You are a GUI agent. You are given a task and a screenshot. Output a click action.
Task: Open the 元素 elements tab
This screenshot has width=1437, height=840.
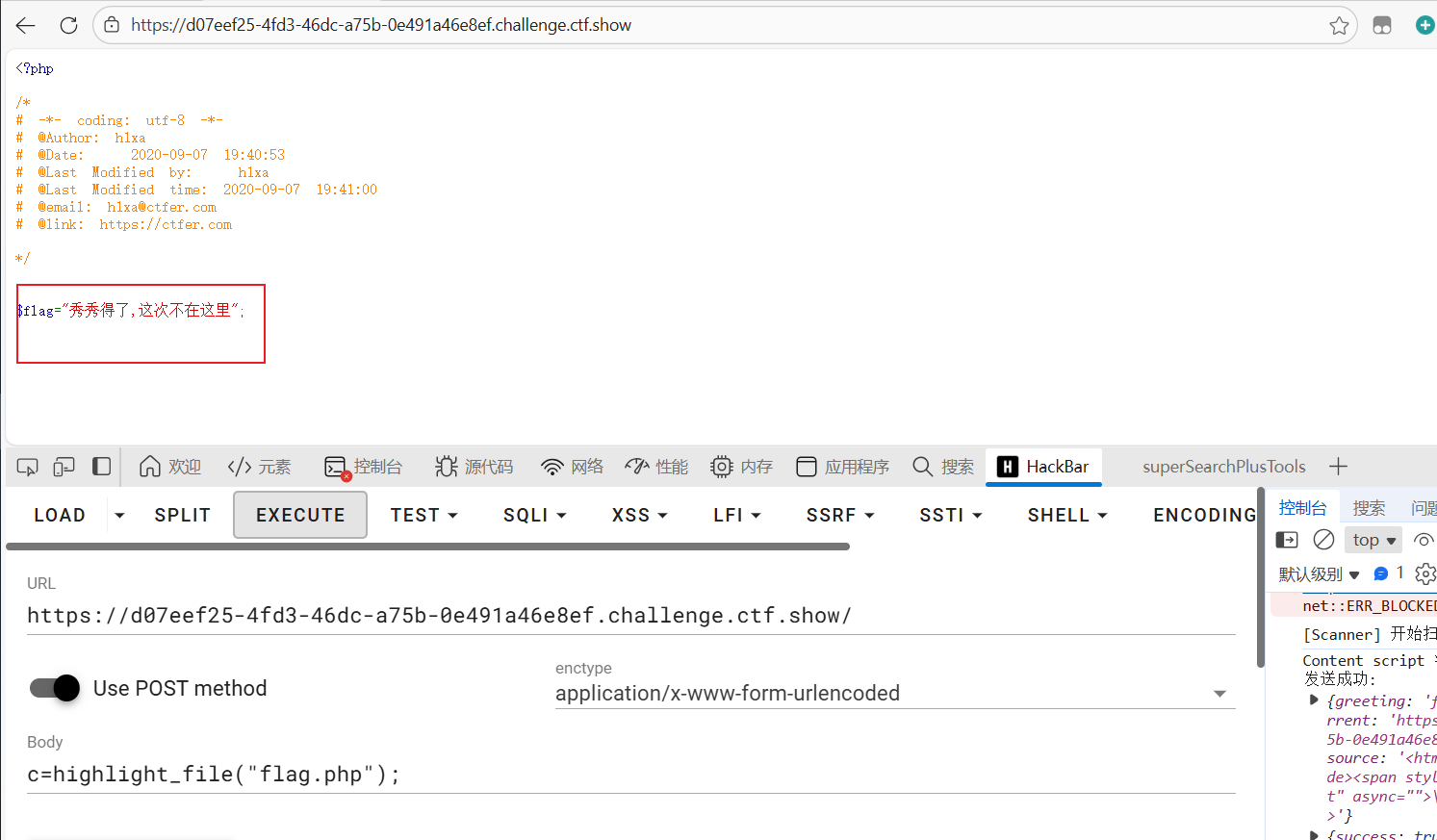(x=259, y=467)
